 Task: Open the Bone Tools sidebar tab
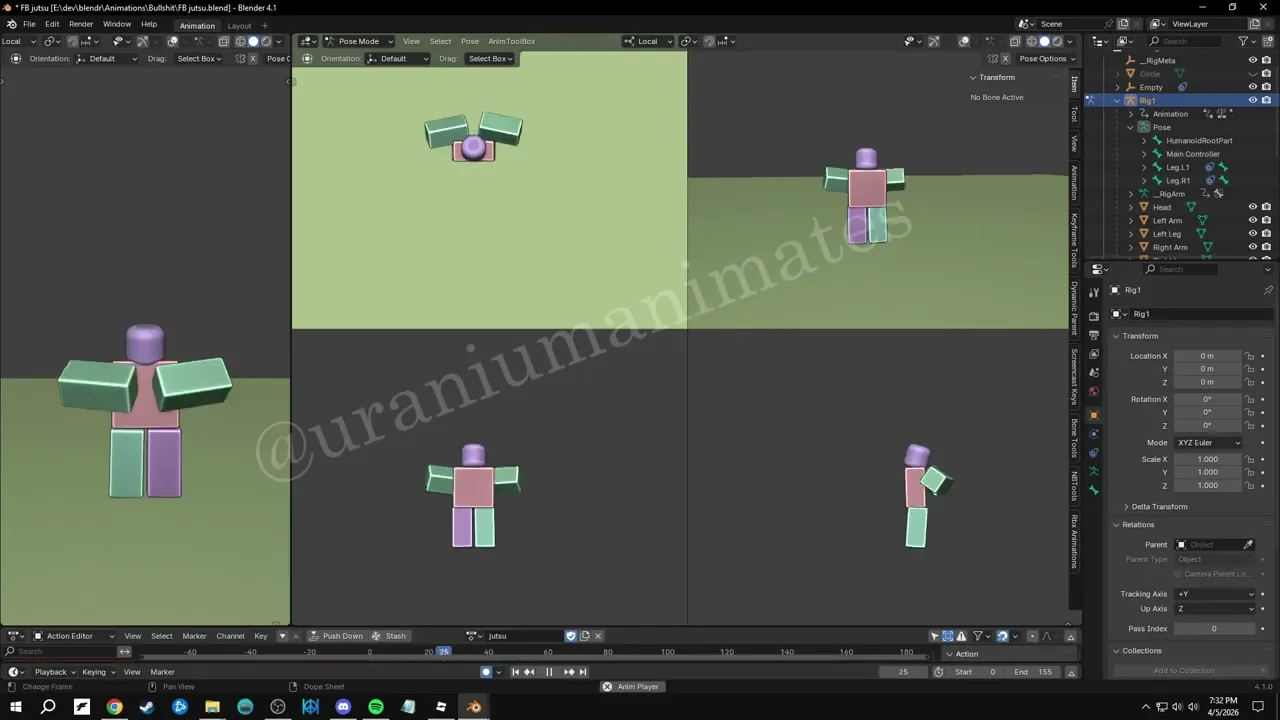1075,439
